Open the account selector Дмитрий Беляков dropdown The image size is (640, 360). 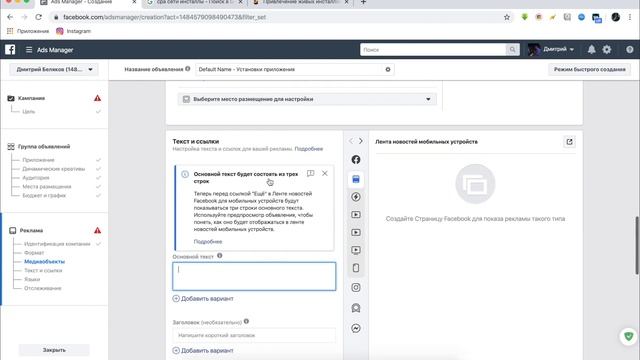(x=54, y=69)
